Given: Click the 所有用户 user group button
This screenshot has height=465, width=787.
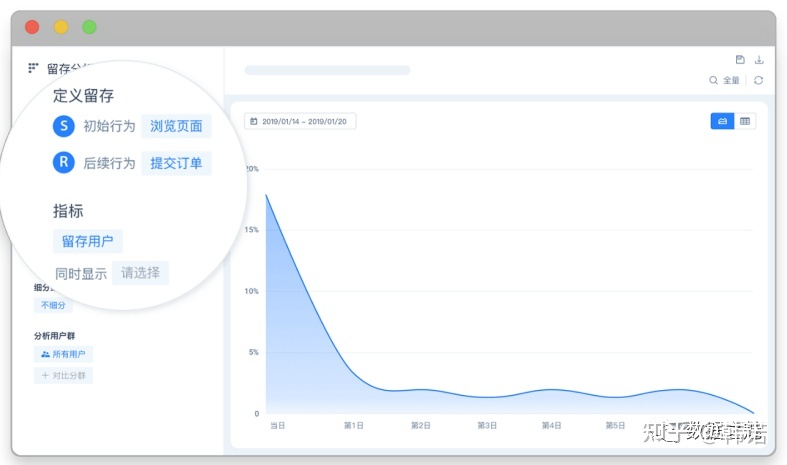Looking at the screenshot, I should [x=63, y=354].
